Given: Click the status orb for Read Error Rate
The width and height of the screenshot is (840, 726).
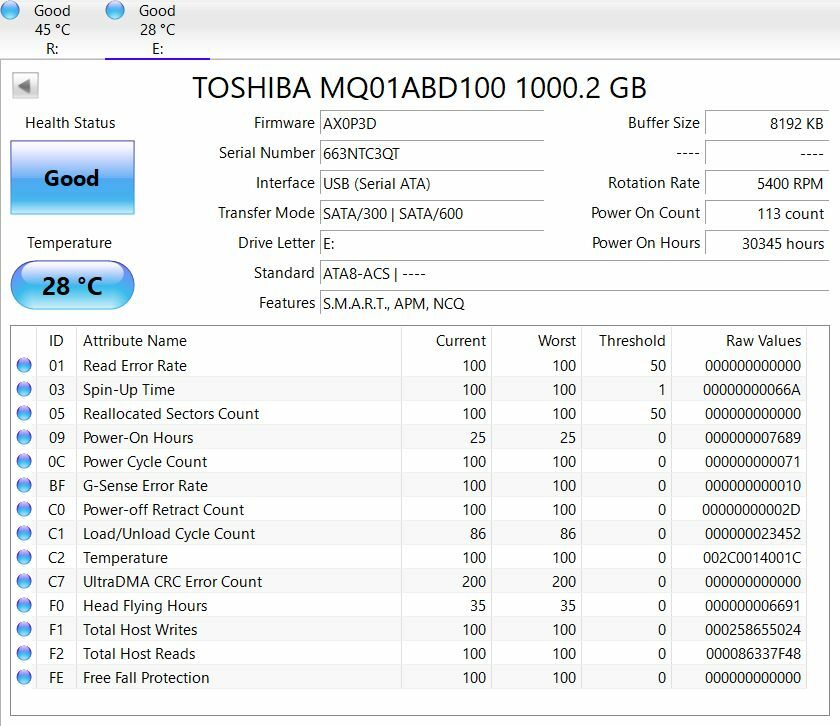Looking at the screenshot, I should [x=24, y=366].
